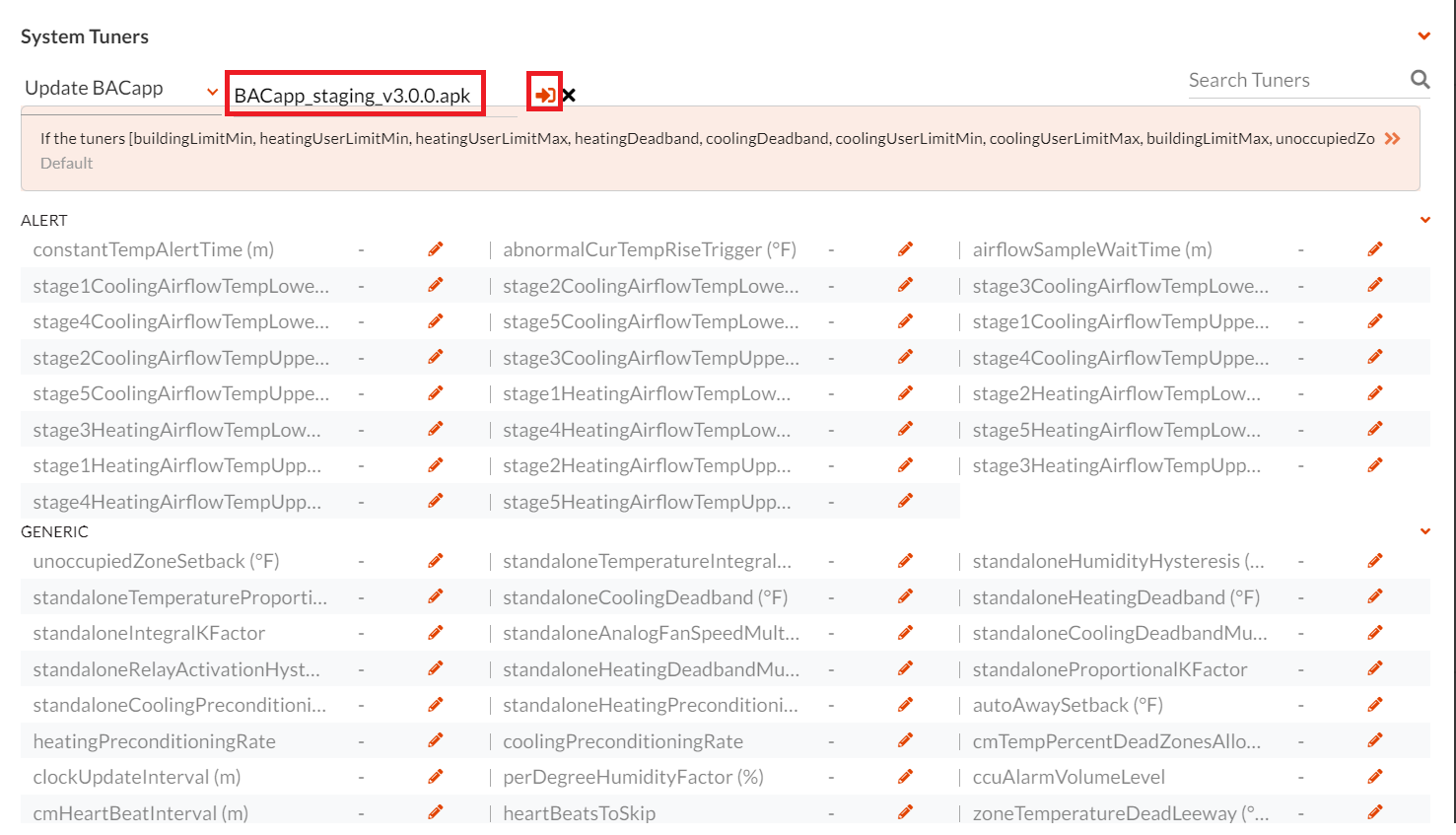Edit constantTempAlertTime using its pencil icon

[436, 249]
